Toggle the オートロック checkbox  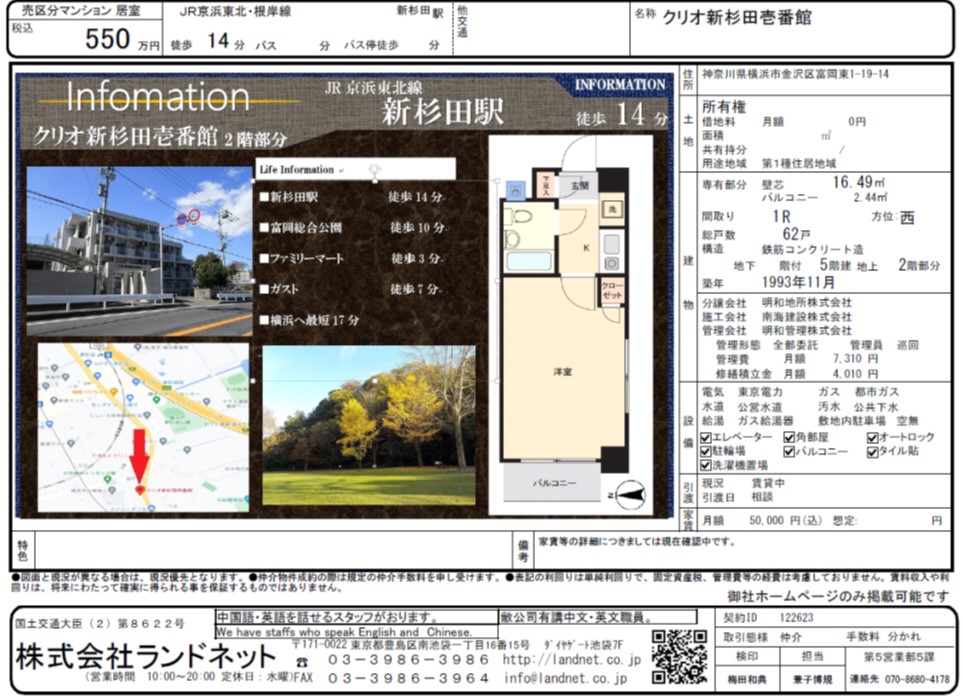tap(872, 438)
